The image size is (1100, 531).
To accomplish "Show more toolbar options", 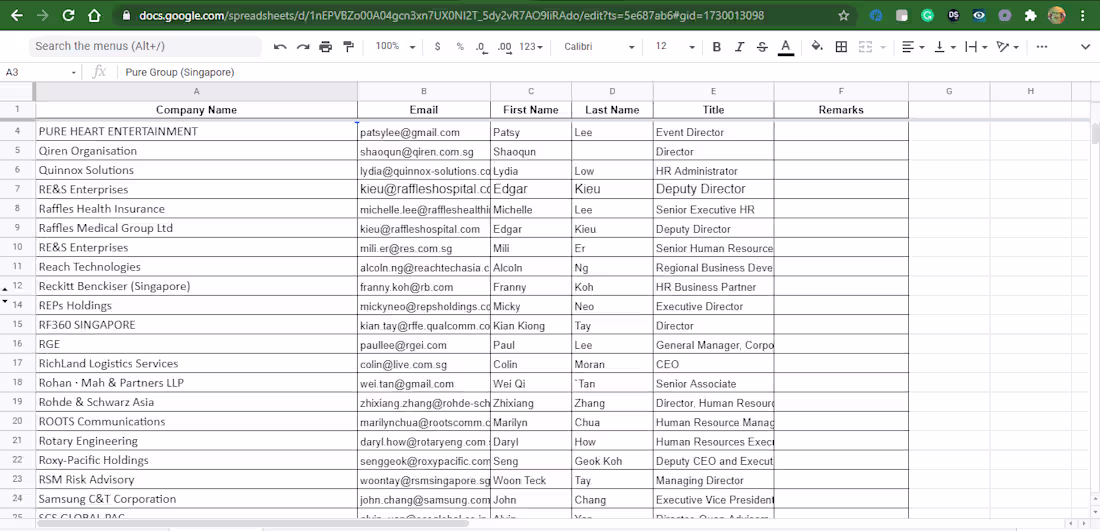I will pos(1042,46).
